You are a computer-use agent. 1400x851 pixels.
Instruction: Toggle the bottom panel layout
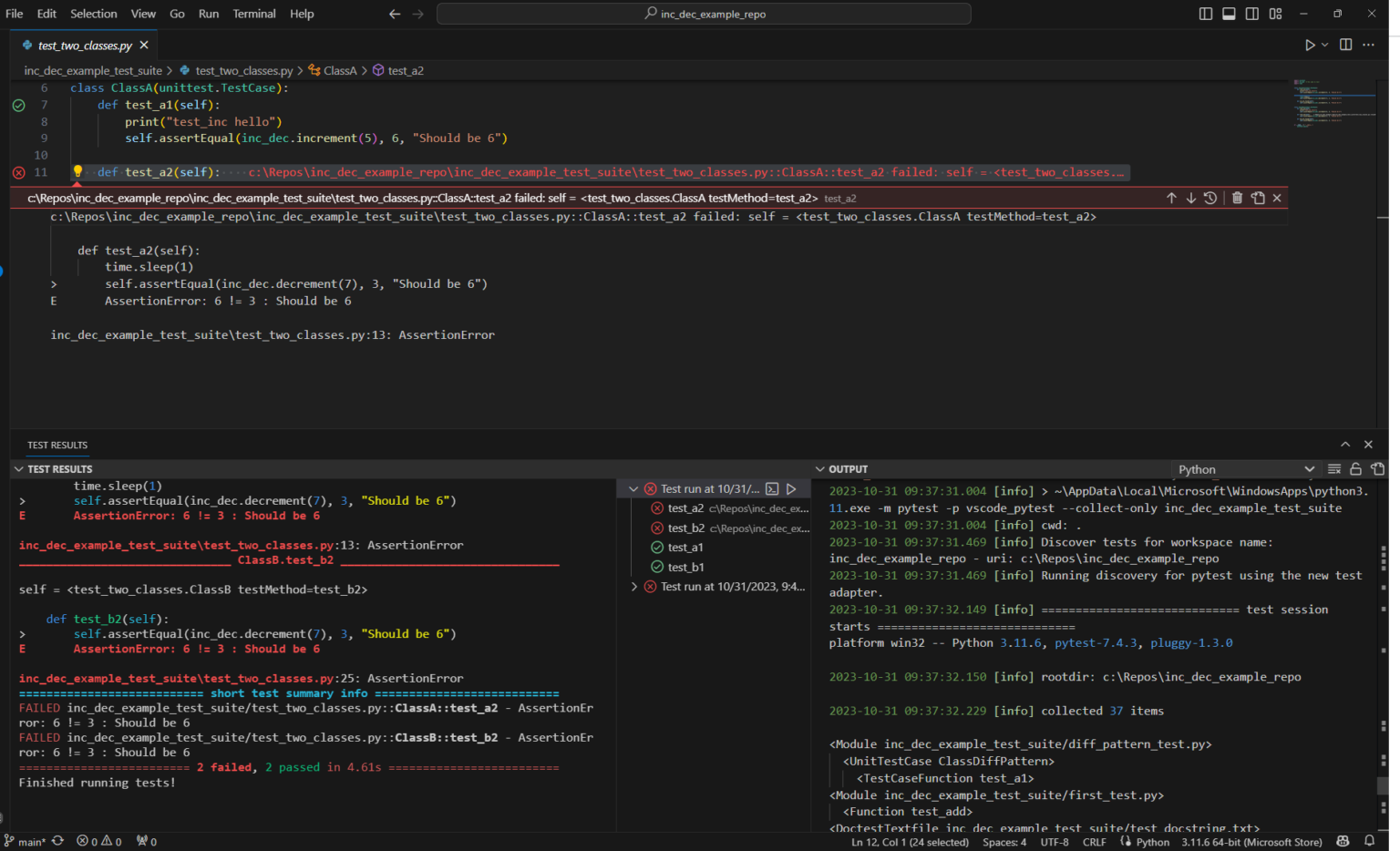(1229, 14)
